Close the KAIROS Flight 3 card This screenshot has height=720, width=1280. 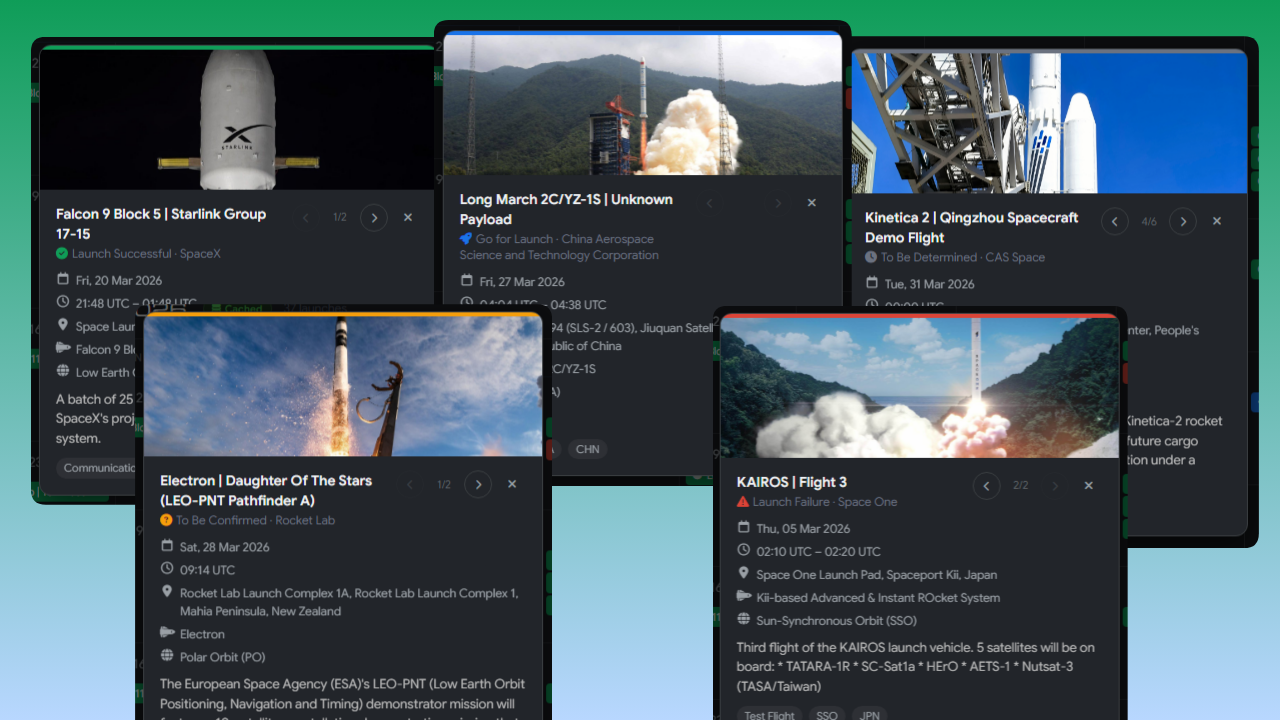(1089, 486)
